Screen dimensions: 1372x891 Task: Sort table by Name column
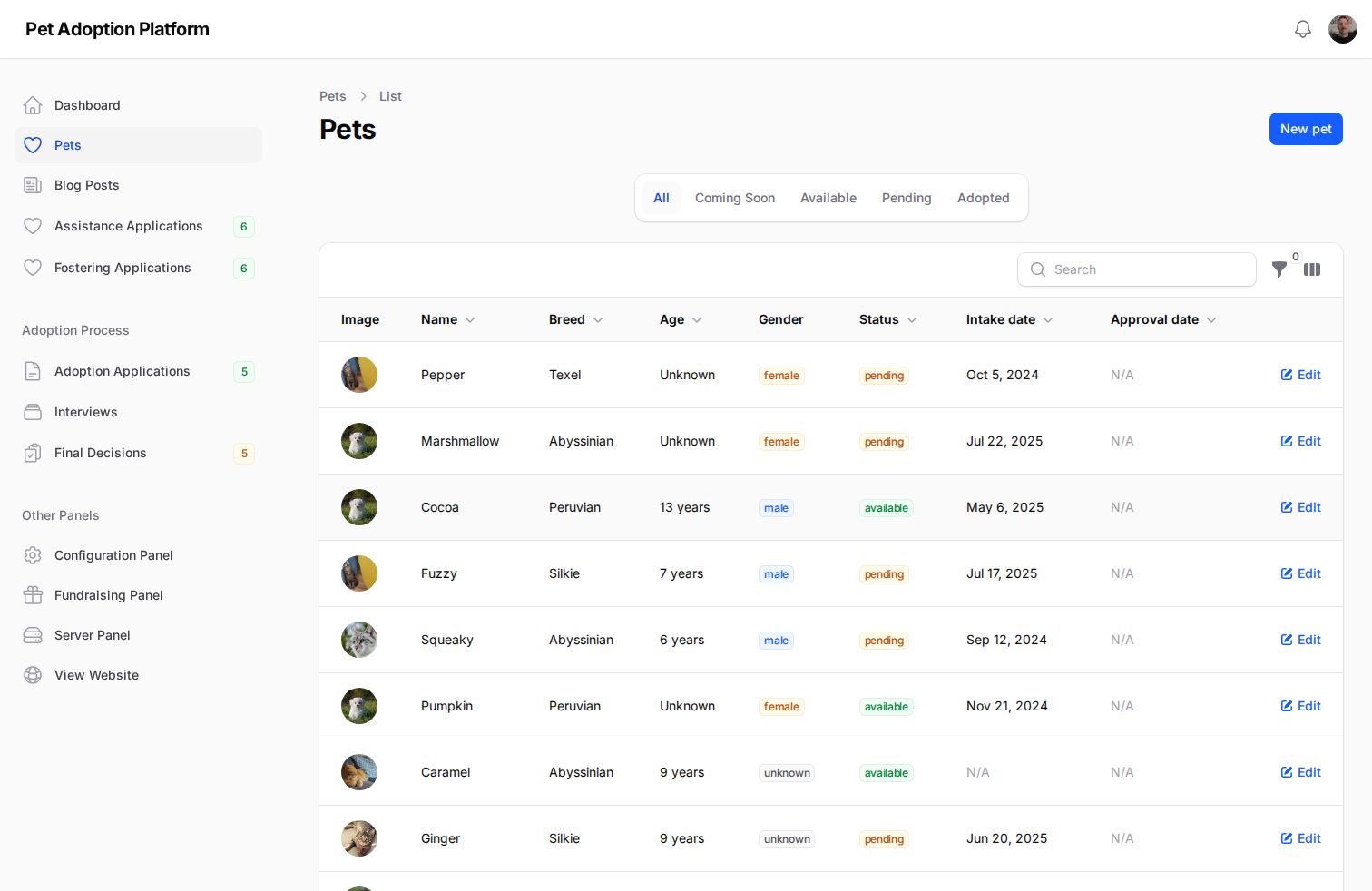pyautogui.click(x=448, y=319)
